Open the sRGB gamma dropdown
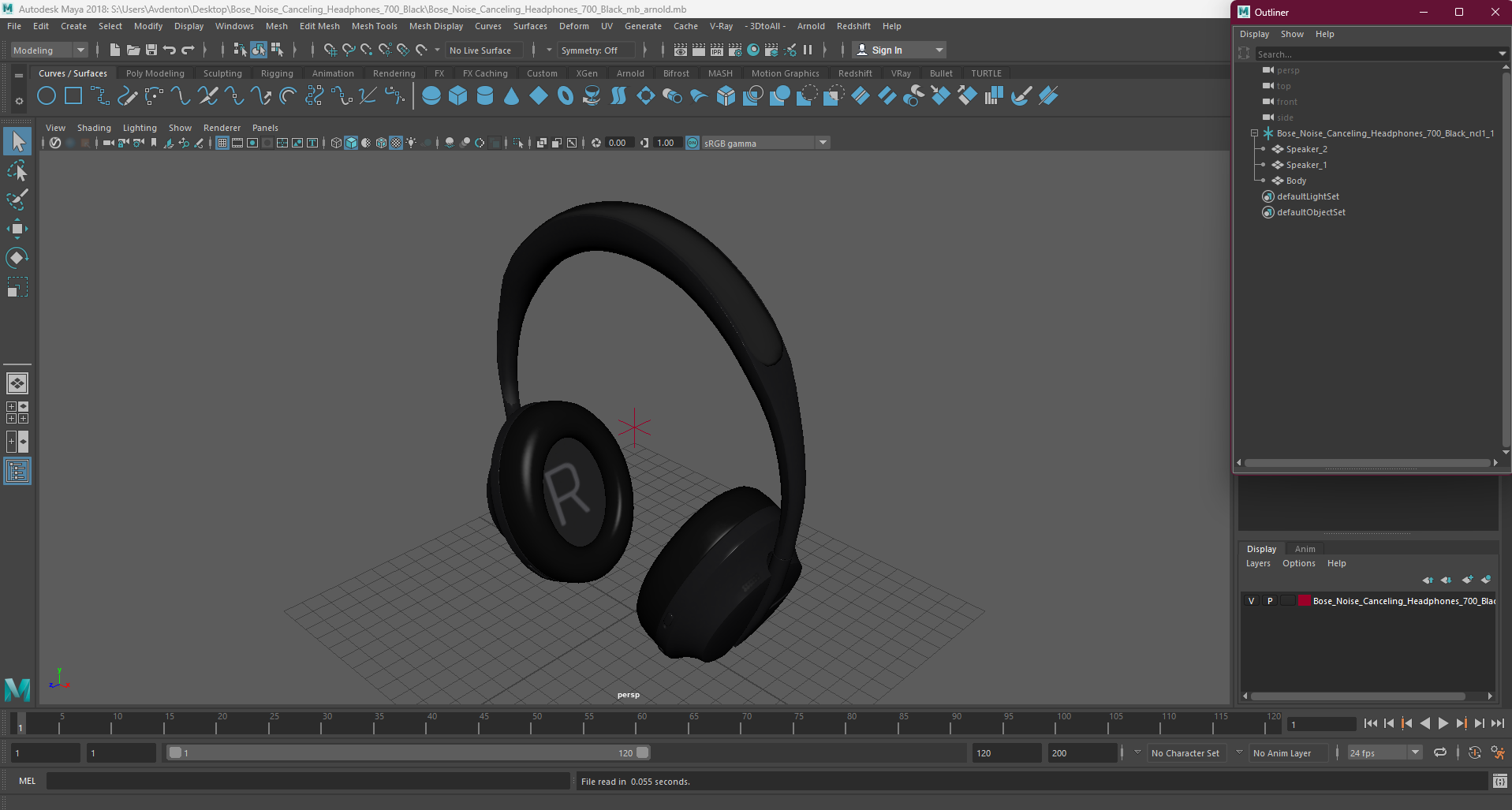 [x=764, y=143]
